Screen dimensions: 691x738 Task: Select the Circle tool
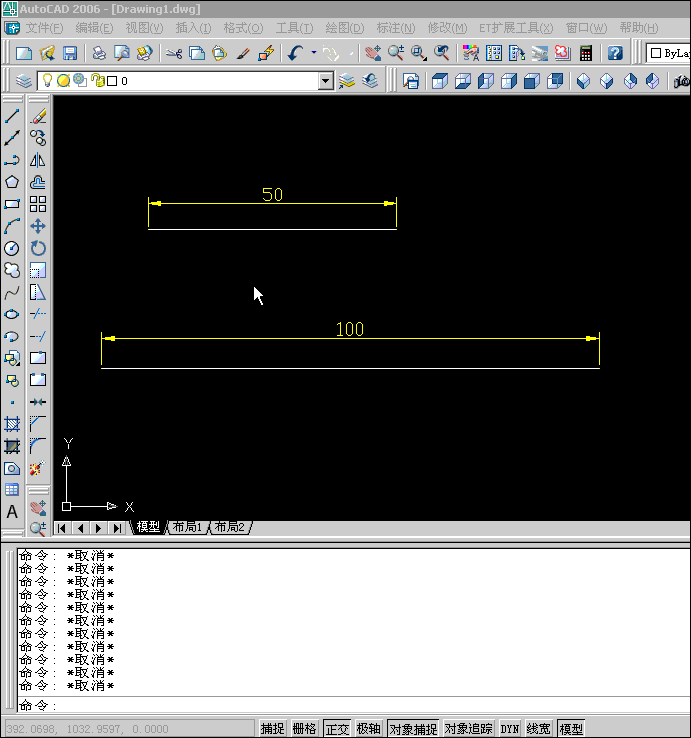[x=12, y=248]
